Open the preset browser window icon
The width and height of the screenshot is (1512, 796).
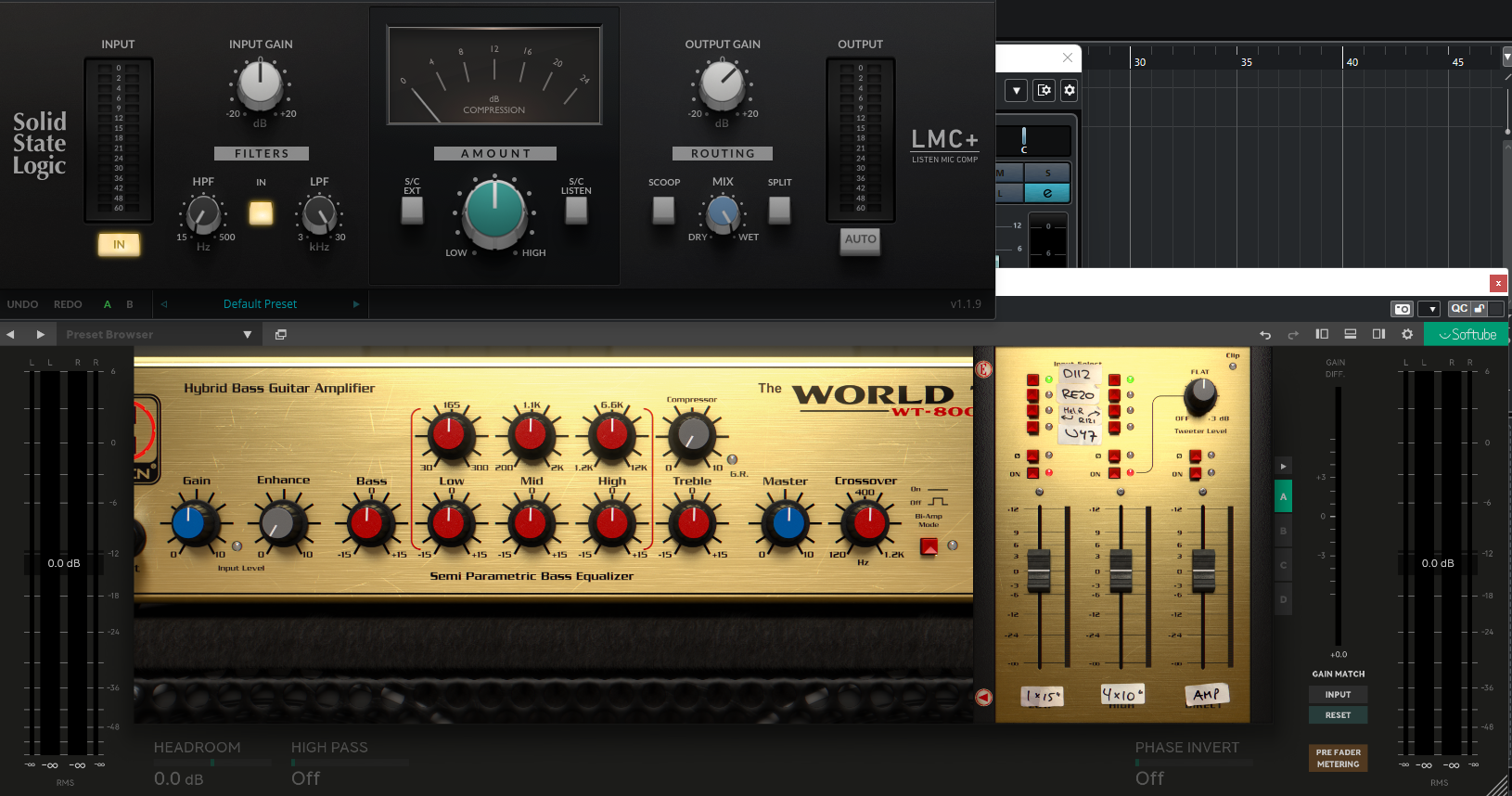(x=281, y=334)
